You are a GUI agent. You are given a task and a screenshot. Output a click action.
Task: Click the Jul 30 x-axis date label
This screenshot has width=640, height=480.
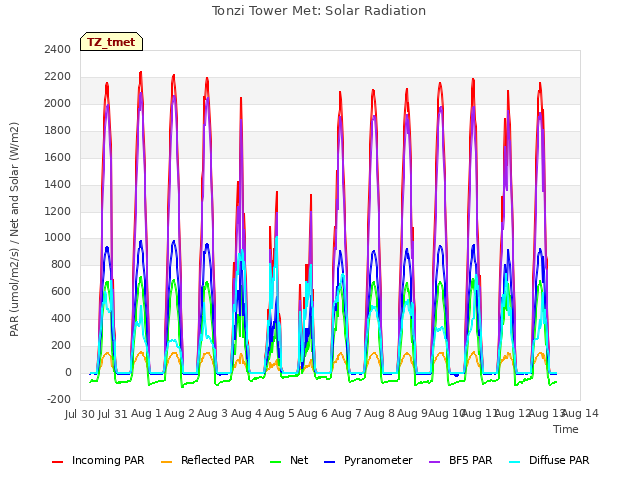click(x=80, y=414)
